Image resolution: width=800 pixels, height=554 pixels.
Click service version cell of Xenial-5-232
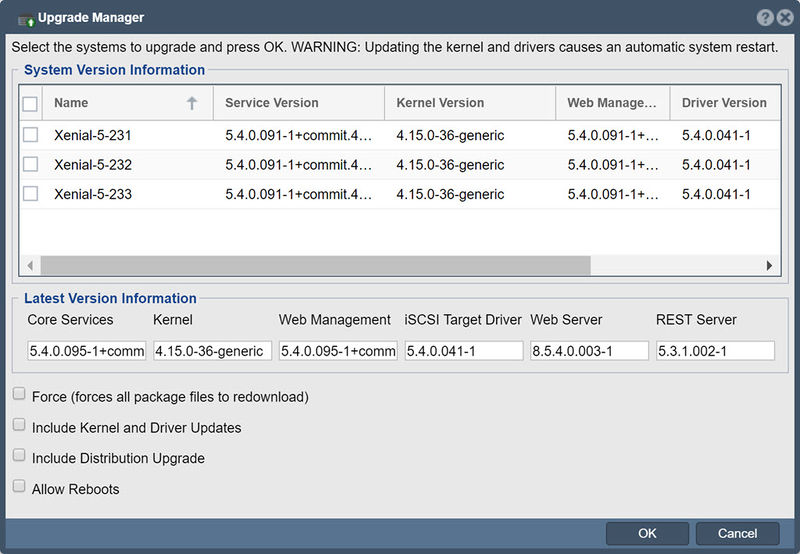tap(298, 165)
